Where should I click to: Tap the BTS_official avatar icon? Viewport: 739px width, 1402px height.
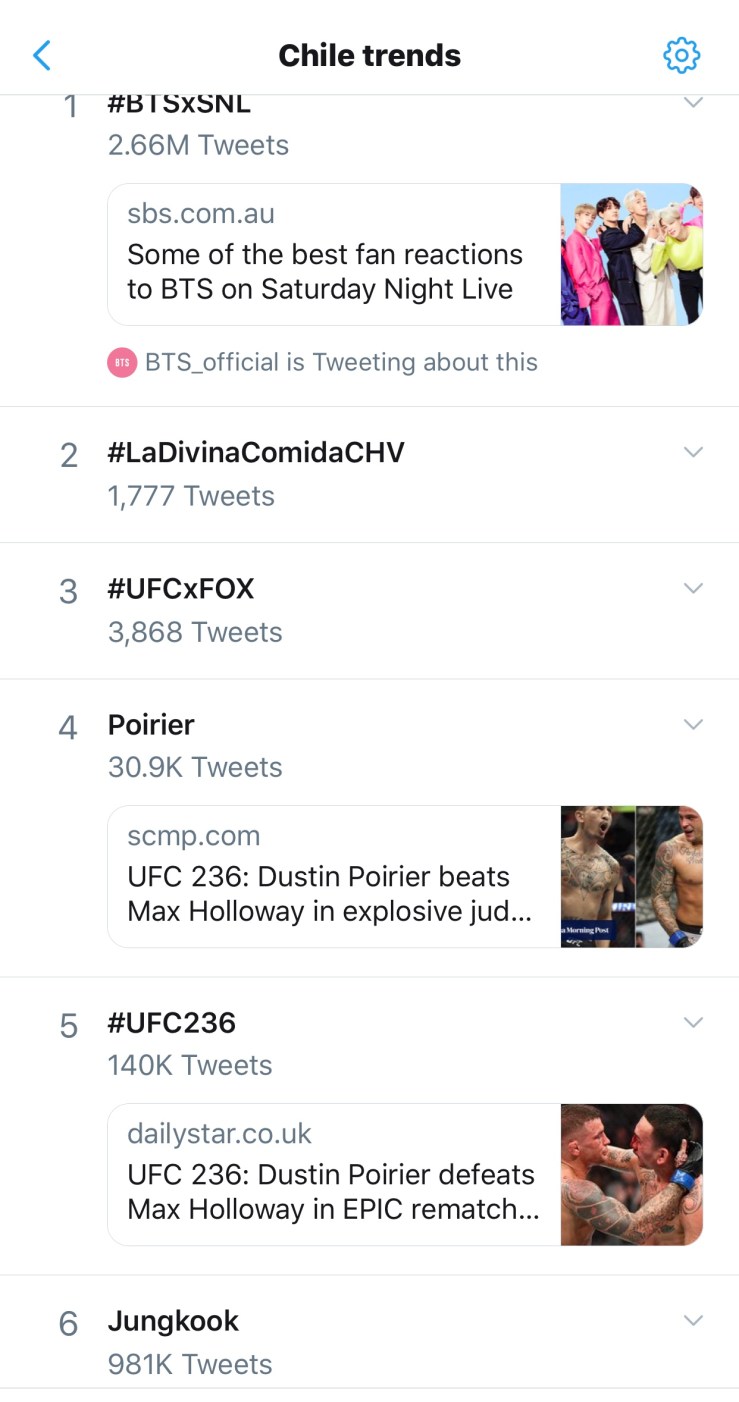point(121,363)
